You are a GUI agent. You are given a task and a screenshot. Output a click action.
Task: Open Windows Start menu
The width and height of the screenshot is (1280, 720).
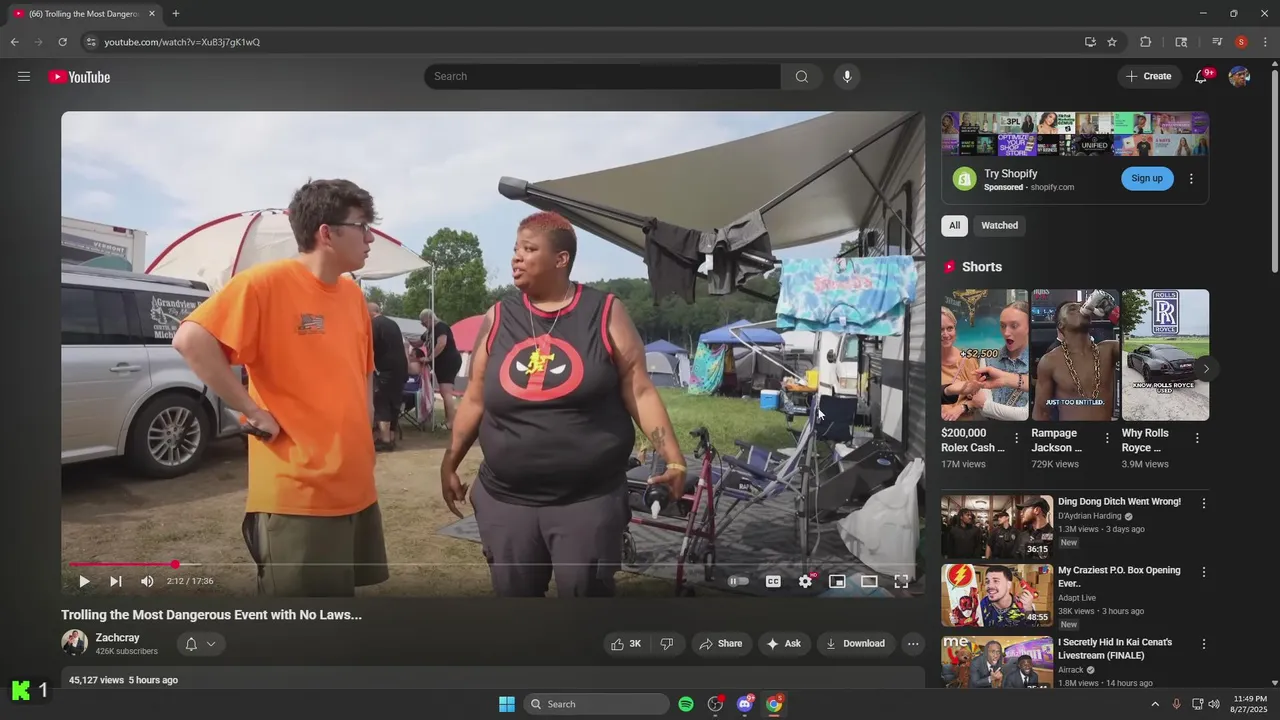pyautogui.click(x=507, y=704)
